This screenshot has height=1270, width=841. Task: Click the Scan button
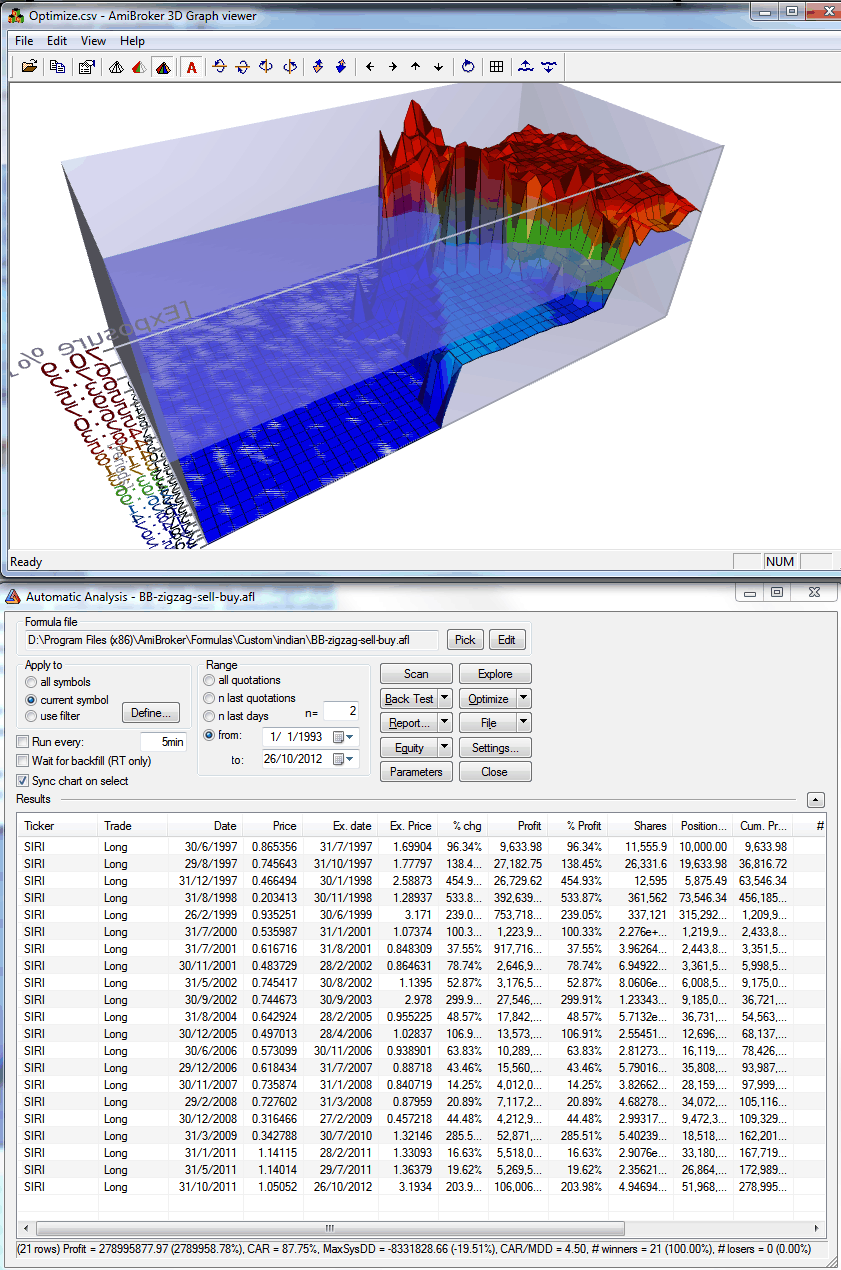pos(416,674)
